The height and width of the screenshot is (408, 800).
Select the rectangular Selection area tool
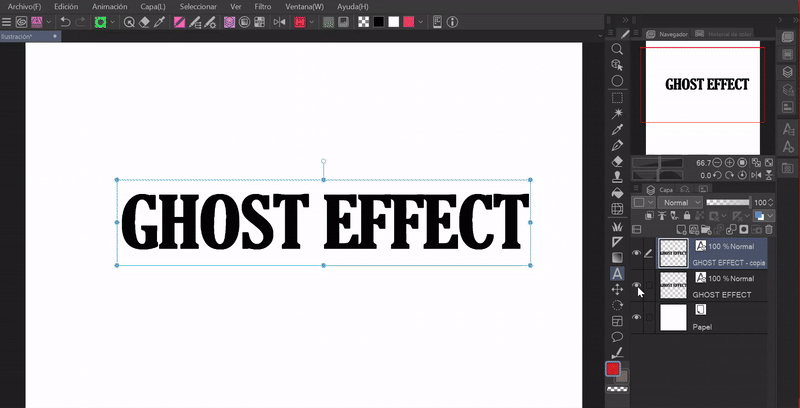pyautogui.click(x=617, y=97)
